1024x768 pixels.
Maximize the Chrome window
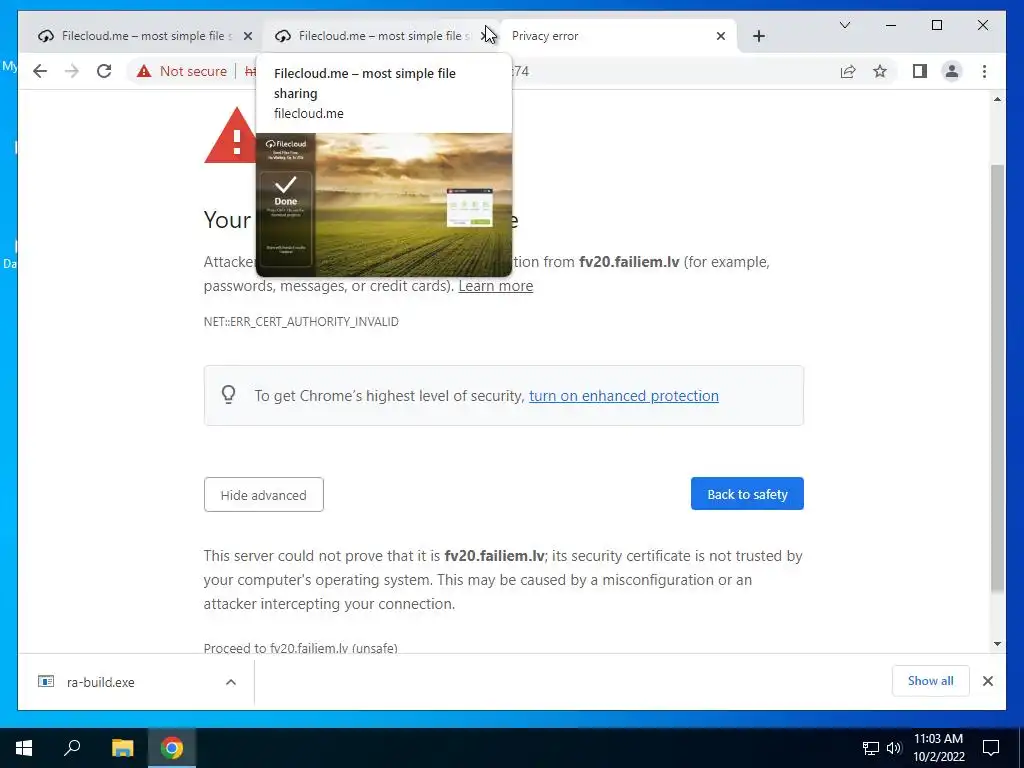pos(936,25)
